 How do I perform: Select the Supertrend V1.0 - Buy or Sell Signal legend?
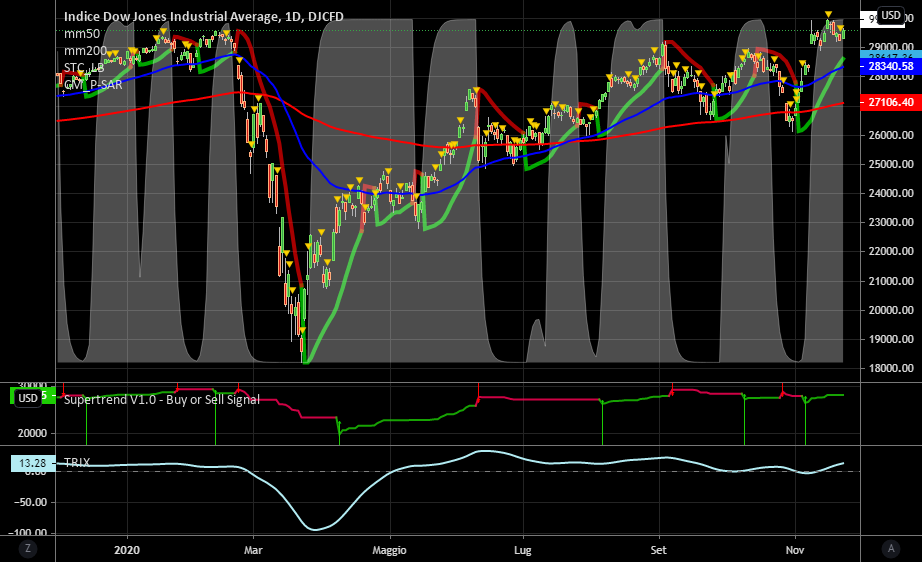click(162, 400)
